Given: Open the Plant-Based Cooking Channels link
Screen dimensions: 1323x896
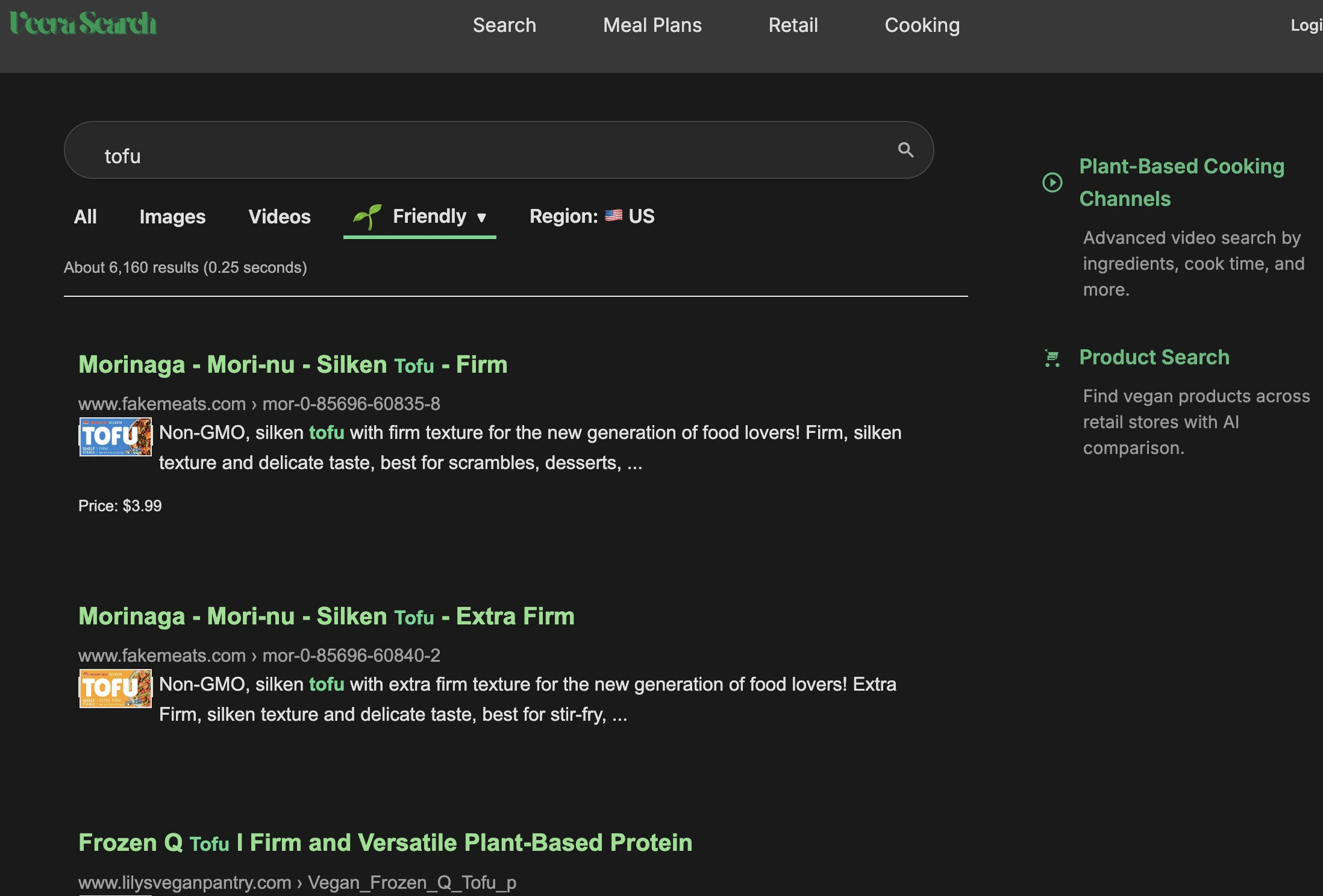Looking at the screenshot, I should [1181, 182].
